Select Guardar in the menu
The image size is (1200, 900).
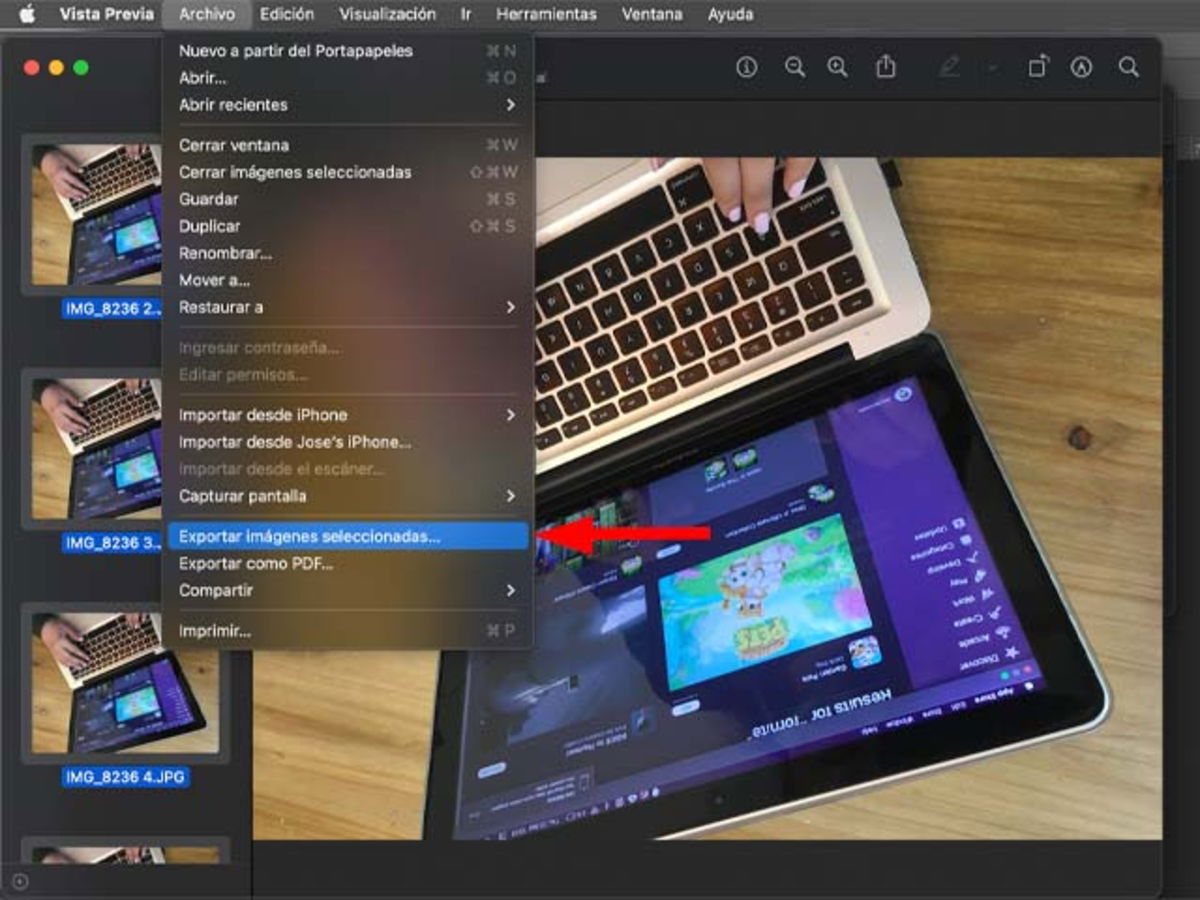click(x=347, y=199)
